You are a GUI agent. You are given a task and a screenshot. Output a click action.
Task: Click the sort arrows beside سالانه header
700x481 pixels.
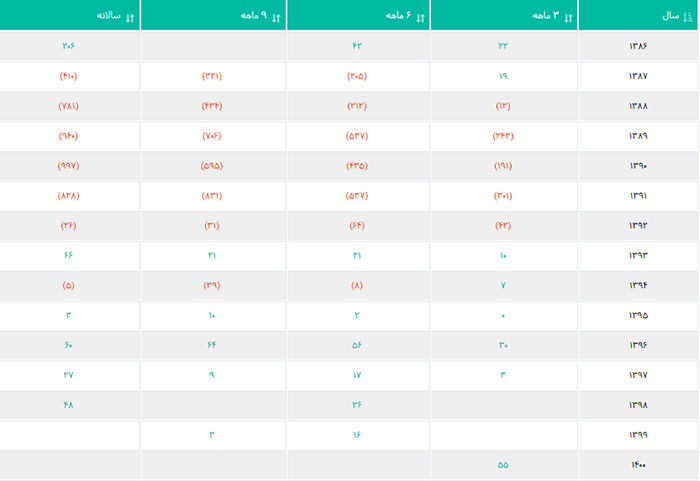129,18
